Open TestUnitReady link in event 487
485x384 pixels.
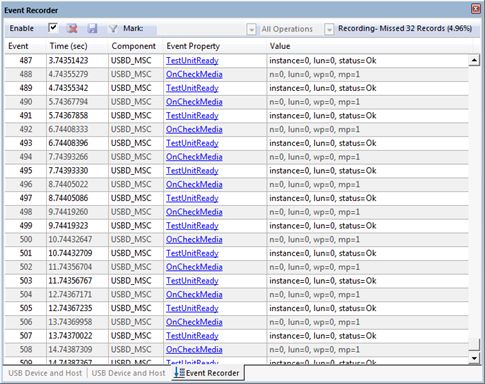tap(192, 61)
